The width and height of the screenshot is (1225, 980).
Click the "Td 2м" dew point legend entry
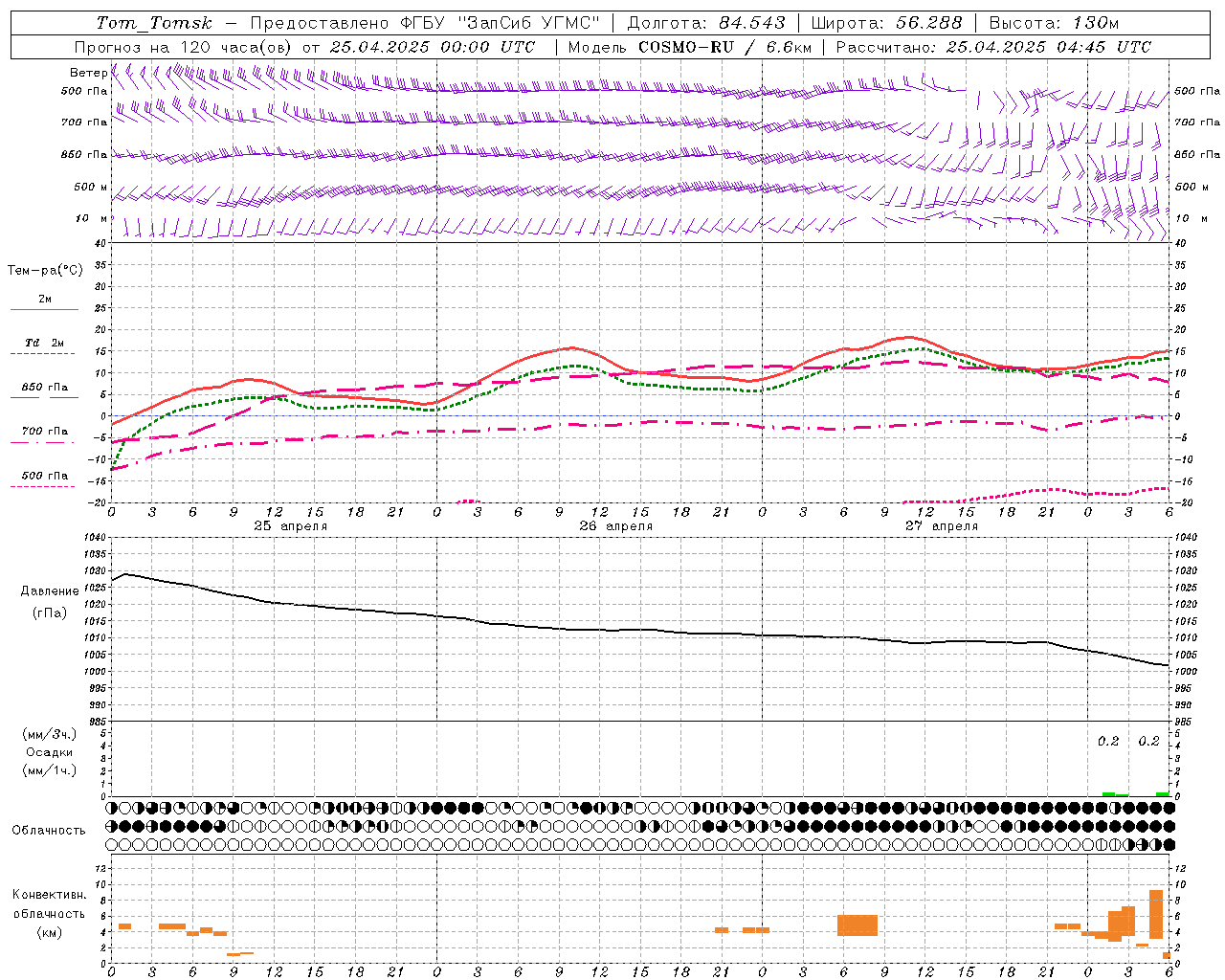(x=45, y=343)
